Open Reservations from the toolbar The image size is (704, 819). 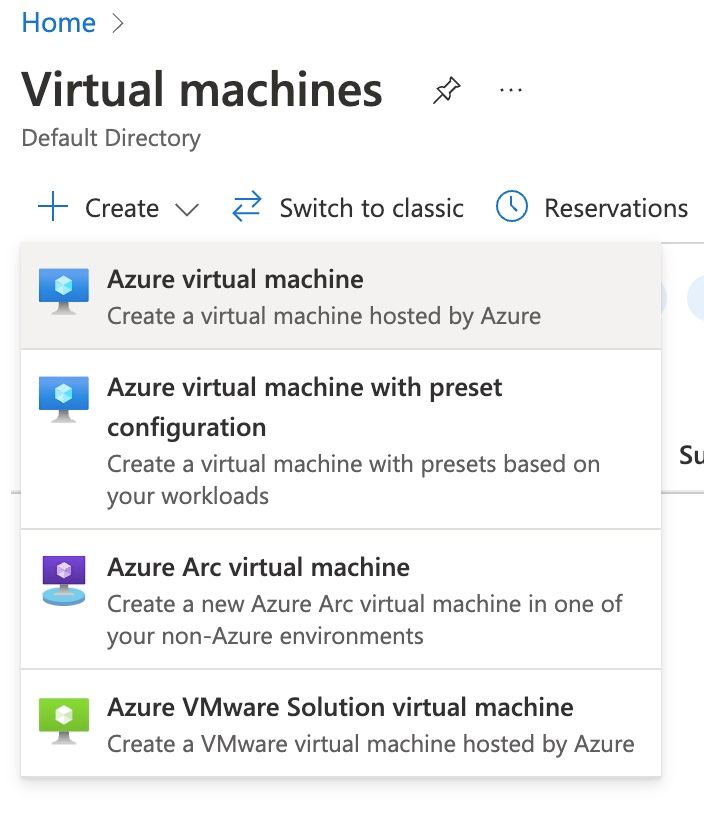tap(614, 208)
